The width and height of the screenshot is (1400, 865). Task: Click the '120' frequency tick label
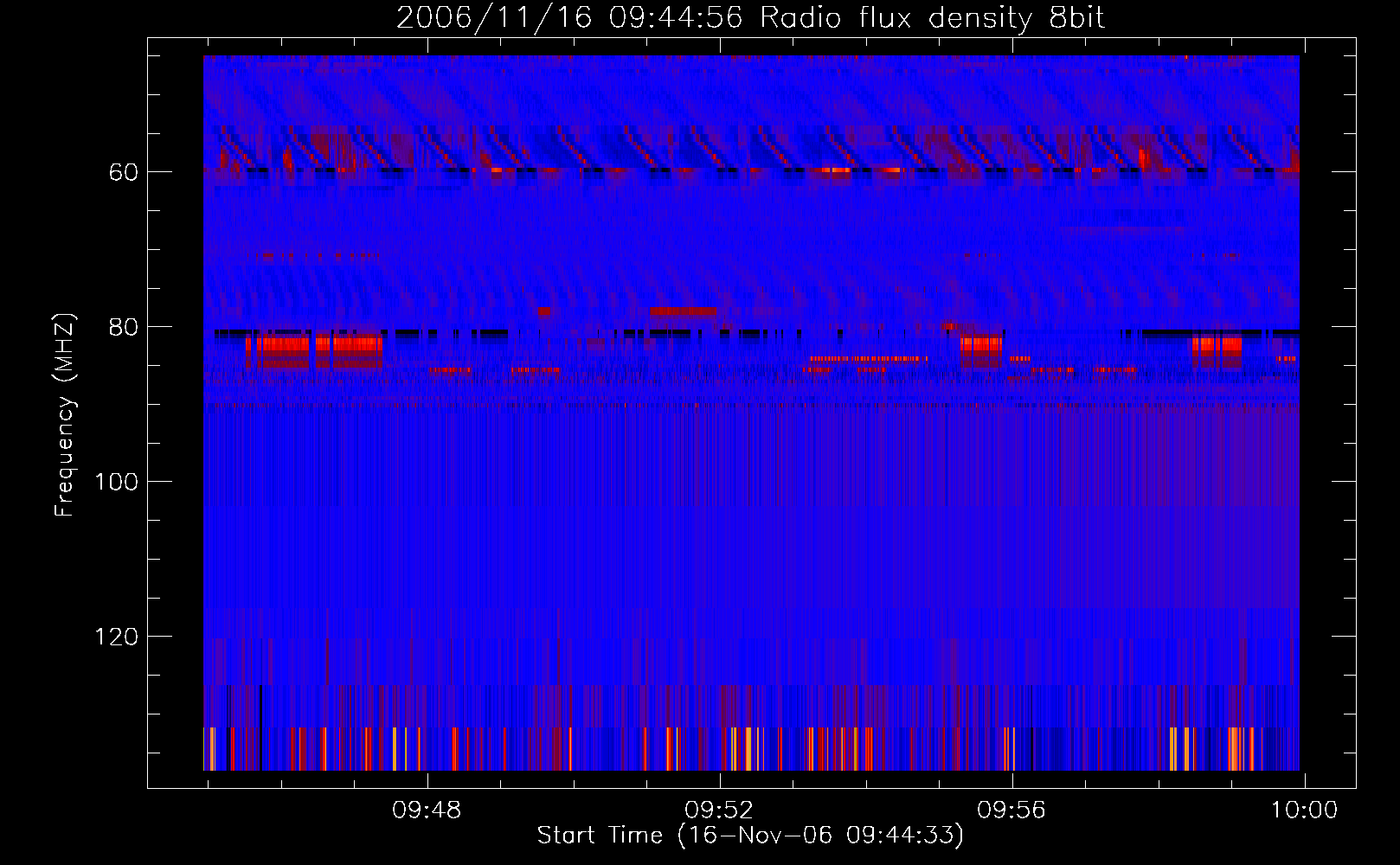pyautogui.click(x=116, y=637)
